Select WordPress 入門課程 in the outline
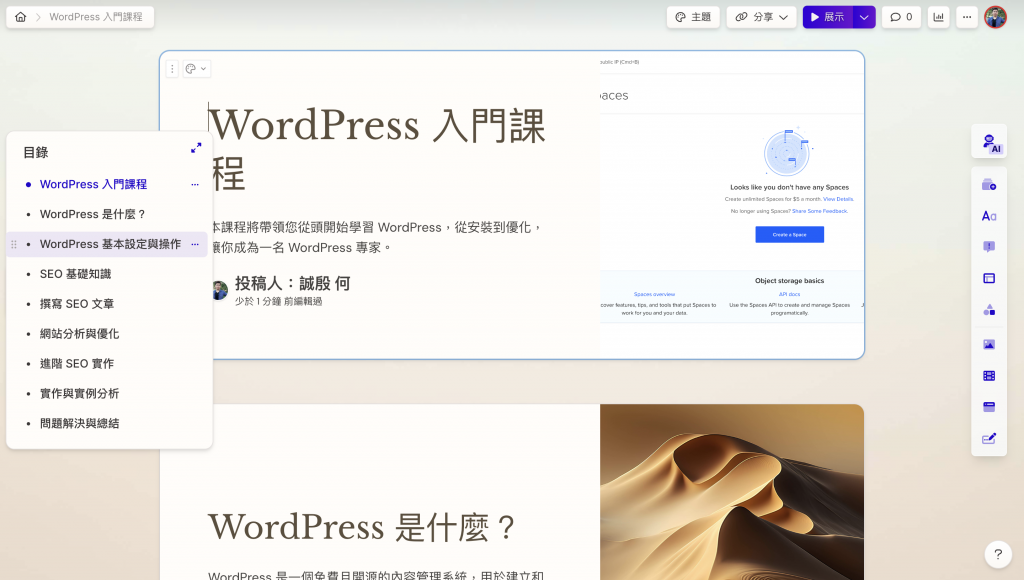The height and width of the screenshot is (580, 1024). (93, 184)
